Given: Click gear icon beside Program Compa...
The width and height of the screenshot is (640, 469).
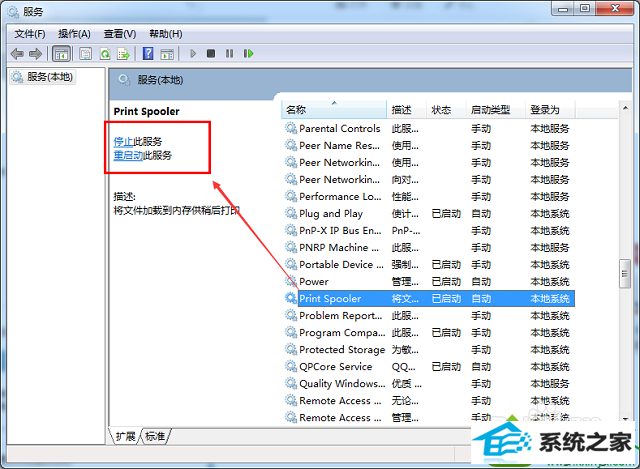Looking at the screenshot, I should 291,332.
